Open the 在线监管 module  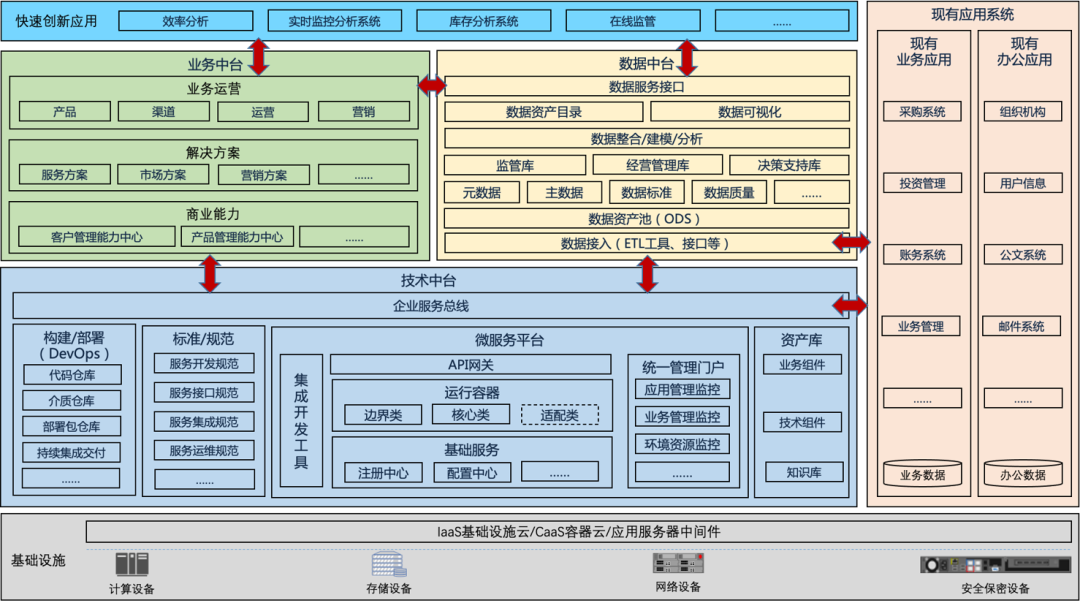633,19
